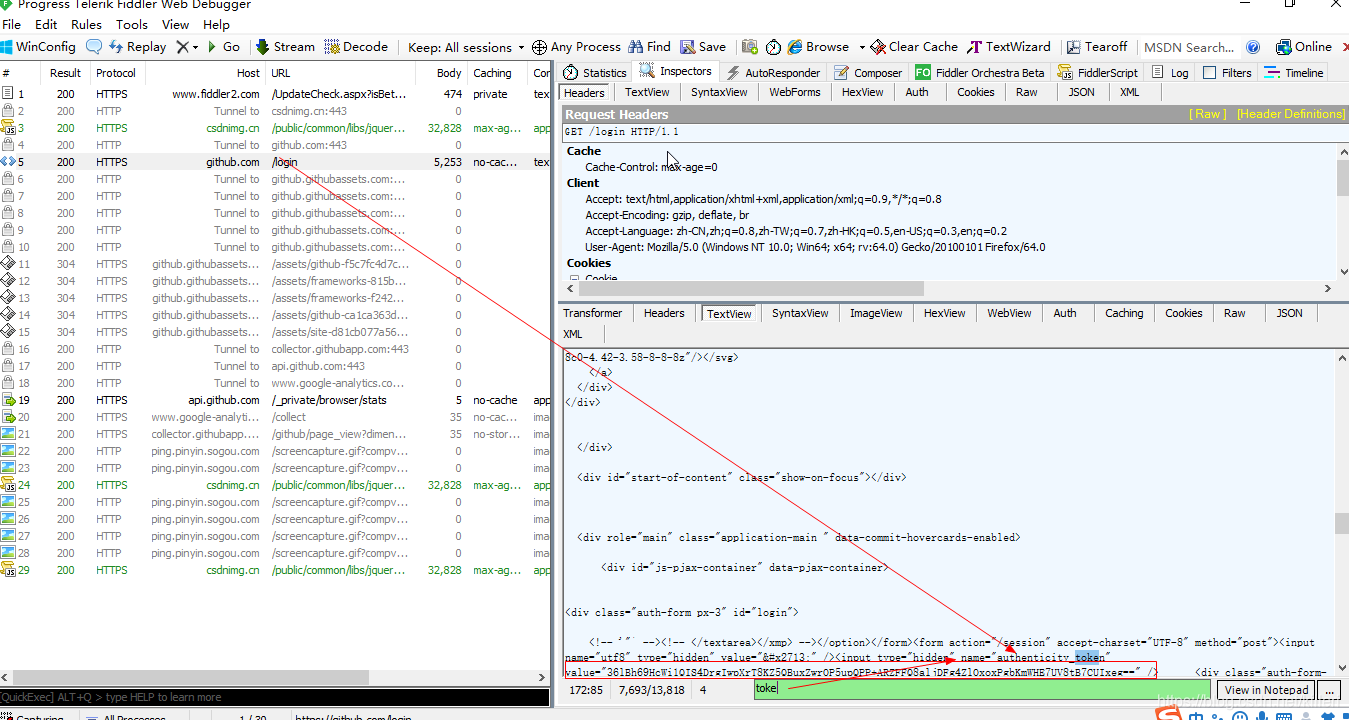Click response pane vertical scrollbar thumb
The image size is (1349, 720).
tap(1342, 524)
